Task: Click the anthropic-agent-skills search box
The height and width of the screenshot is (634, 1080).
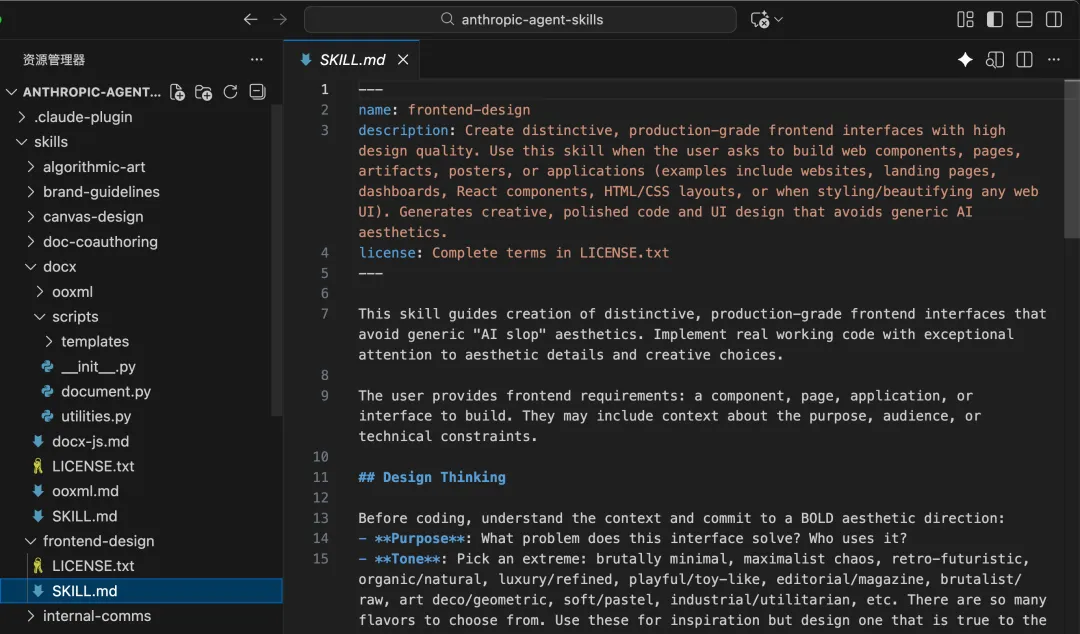Action: (x=520, y=20)
